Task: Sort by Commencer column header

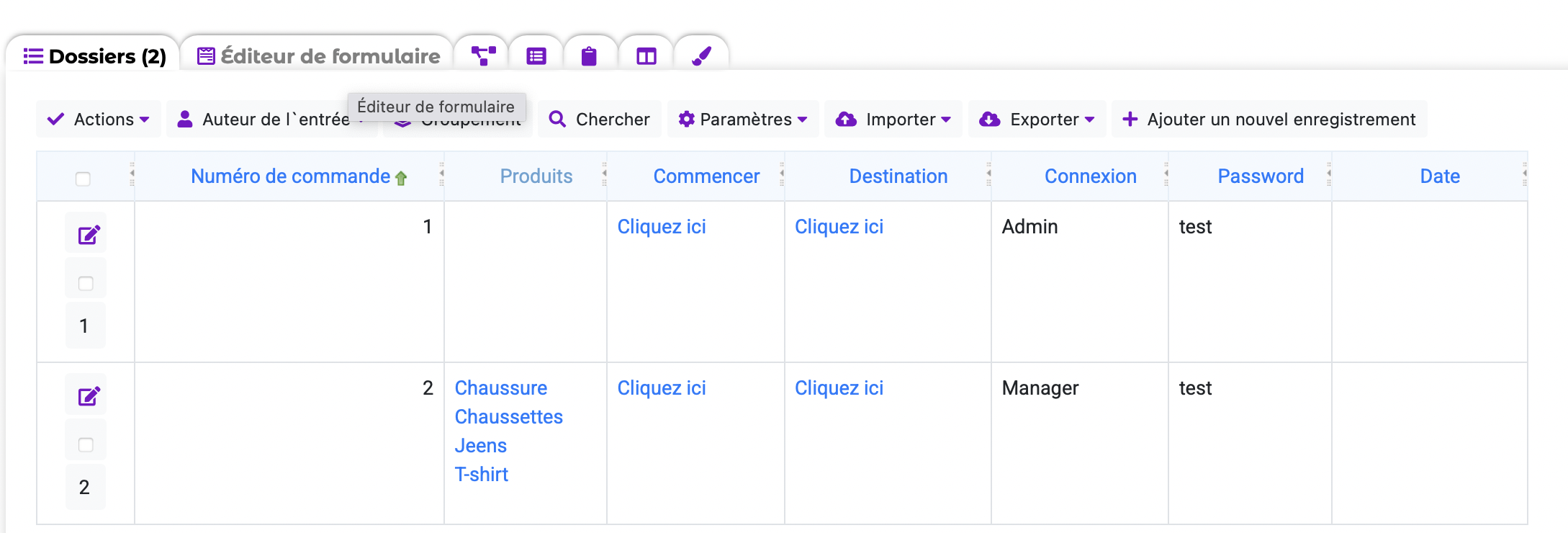Action: tap(706, 176)
